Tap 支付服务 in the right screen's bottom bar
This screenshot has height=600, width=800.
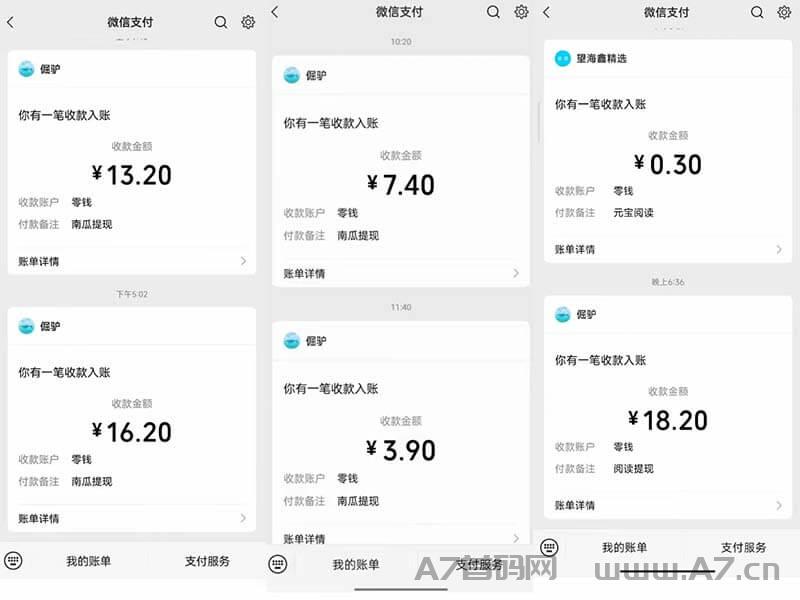click(x=743, y=547)
